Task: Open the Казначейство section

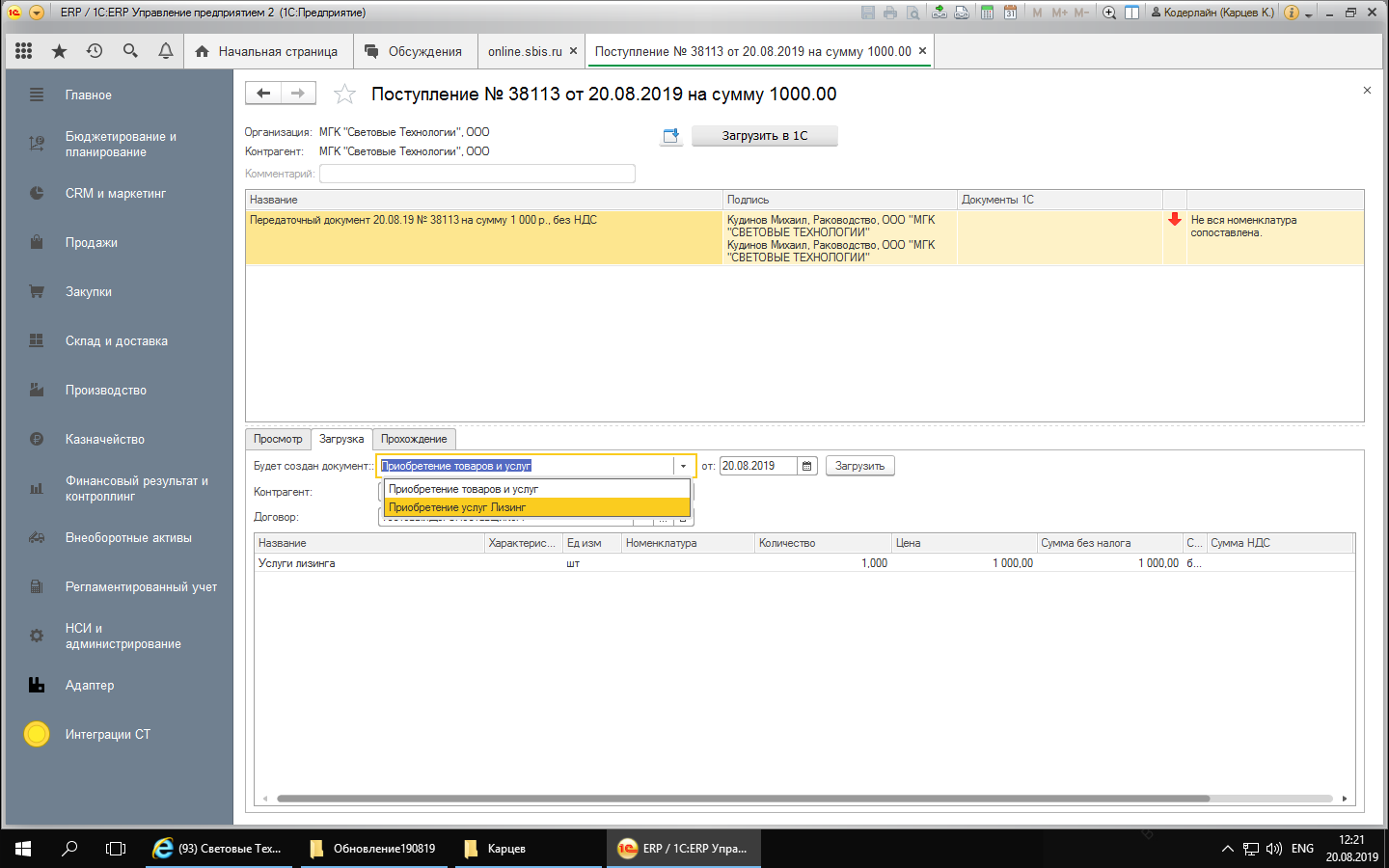Action: 118,439
